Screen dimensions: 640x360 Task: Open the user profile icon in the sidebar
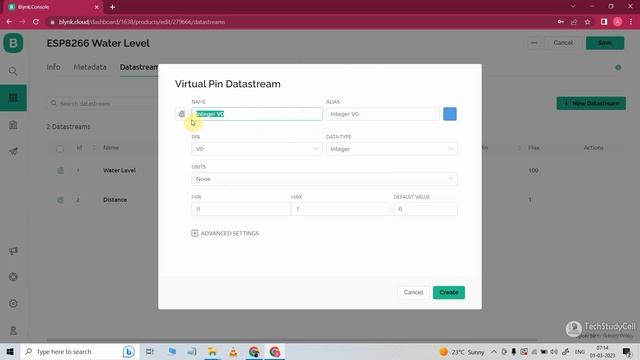13,330
